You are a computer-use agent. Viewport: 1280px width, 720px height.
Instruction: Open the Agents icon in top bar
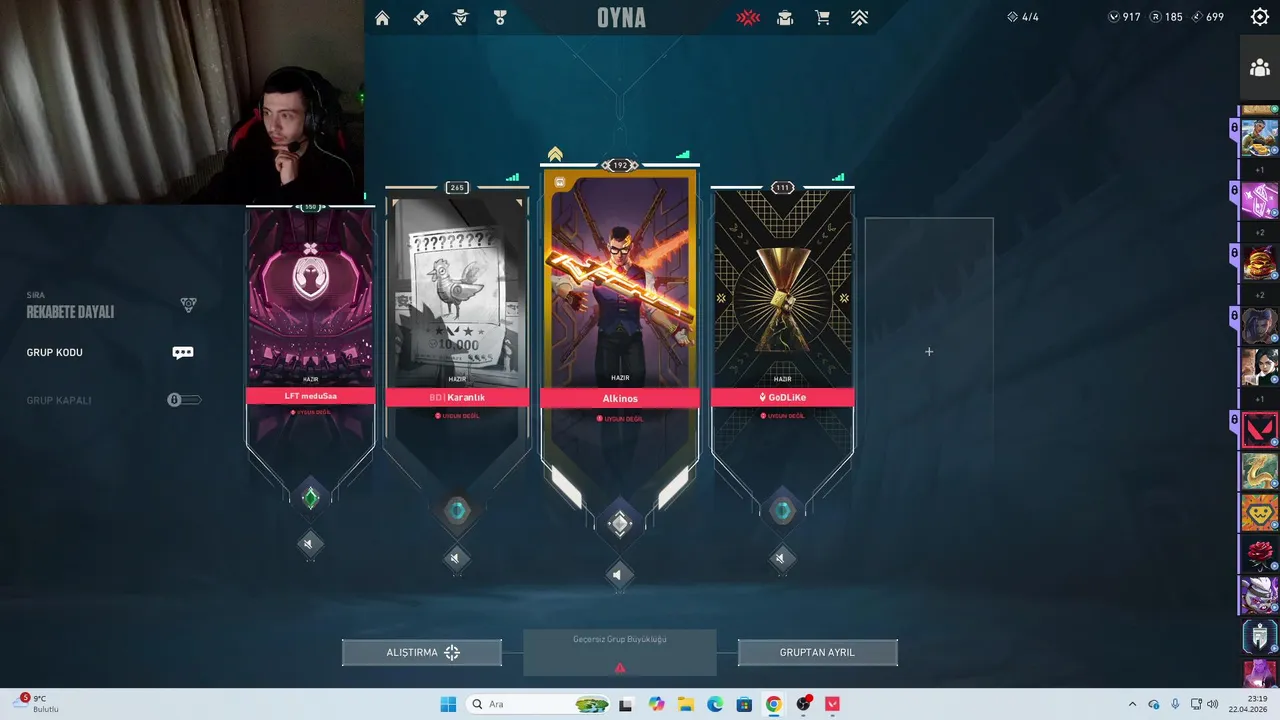click(x=460, y=17)
